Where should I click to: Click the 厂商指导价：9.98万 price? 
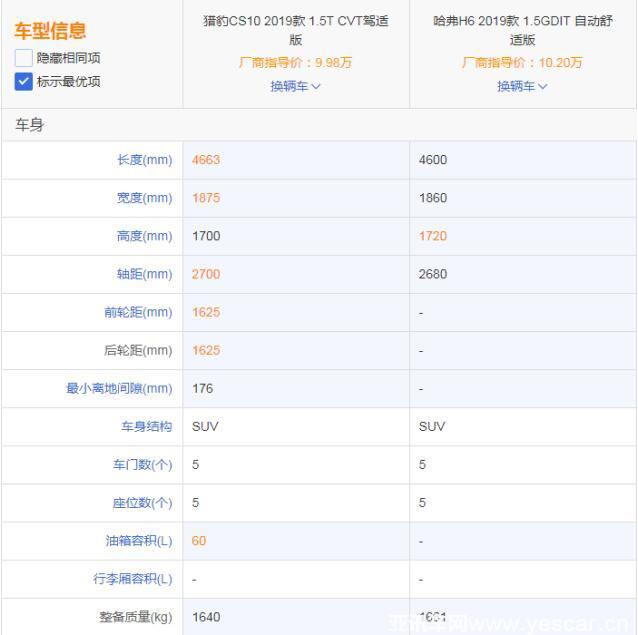pyautogui.click(x=295, y=63)
